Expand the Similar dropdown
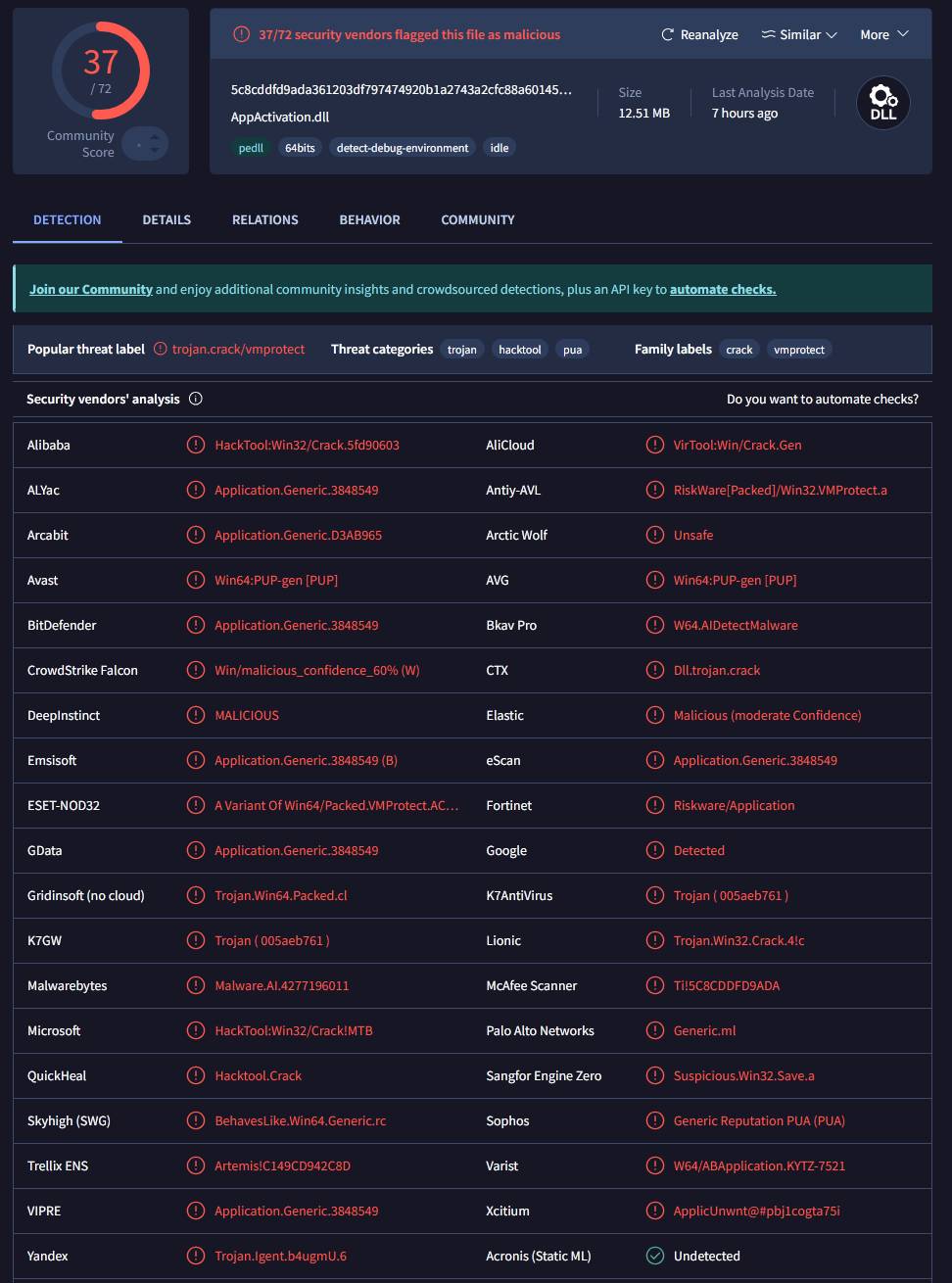The height and width of the screenshot is (1283, 952). pyautogui.click(x=832, y=34)
